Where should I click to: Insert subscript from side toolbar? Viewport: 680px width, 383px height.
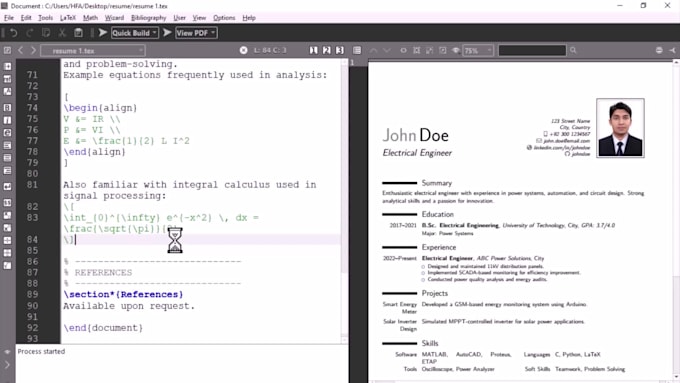(x=7, y=215)
